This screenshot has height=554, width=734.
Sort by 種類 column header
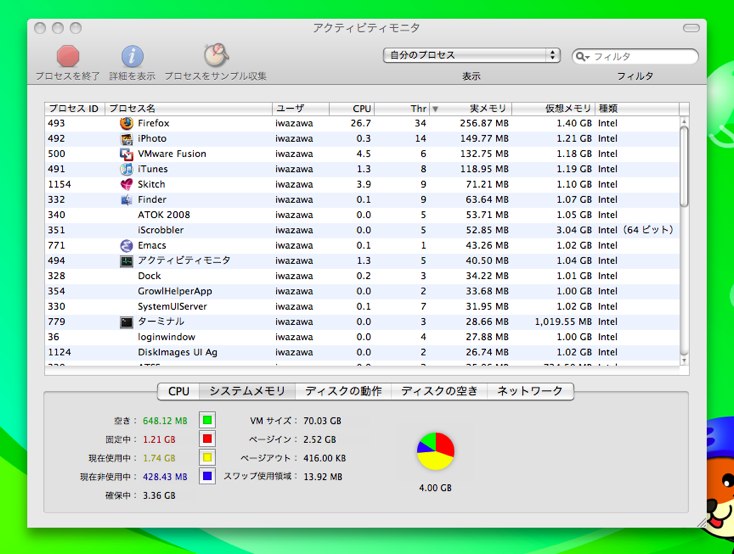pyautogui.click(x=637, y=109)
